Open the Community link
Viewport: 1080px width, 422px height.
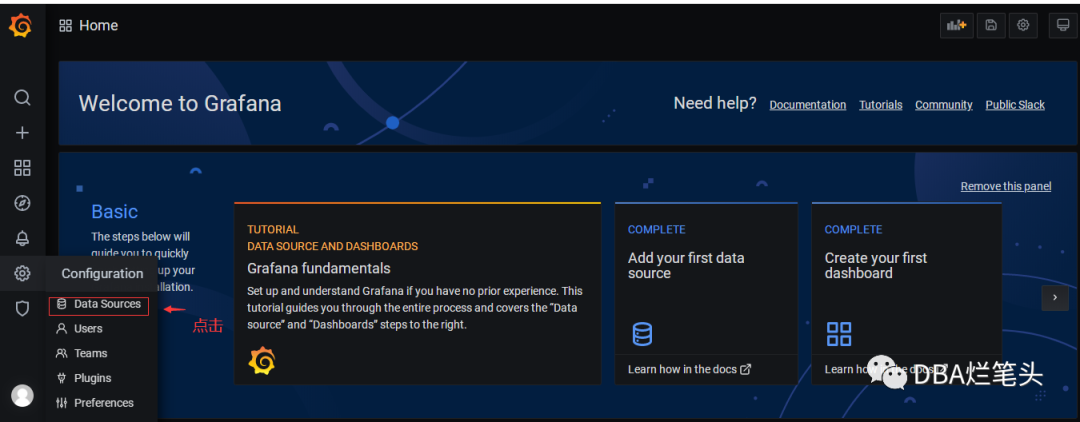pyautogui.click(x=944, y=105)
